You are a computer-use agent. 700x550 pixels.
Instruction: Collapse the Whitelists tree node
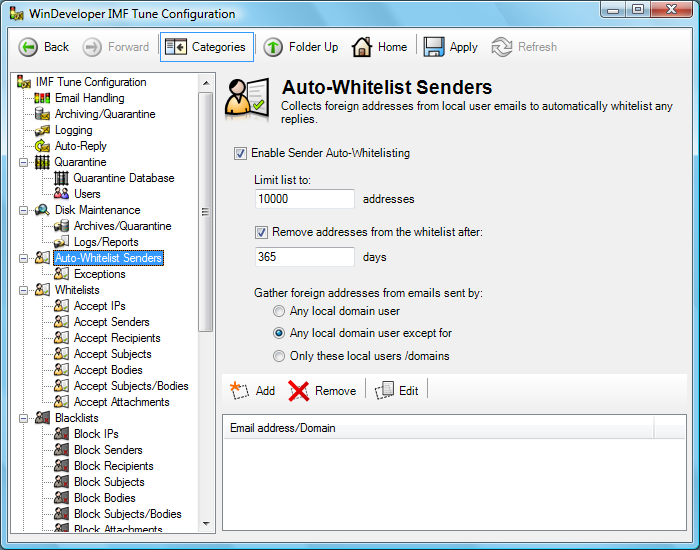tap(23, 290)
